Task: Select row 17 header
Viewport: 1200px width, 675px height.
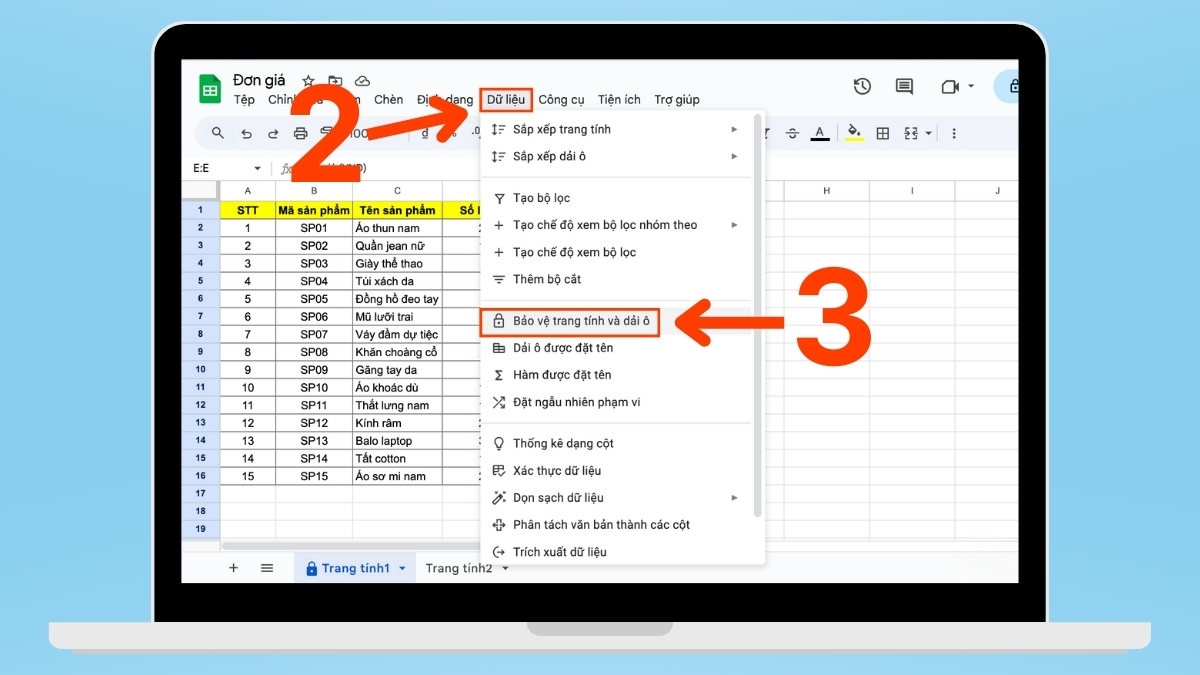Action: pyautogui.click(x=200, y=493)
